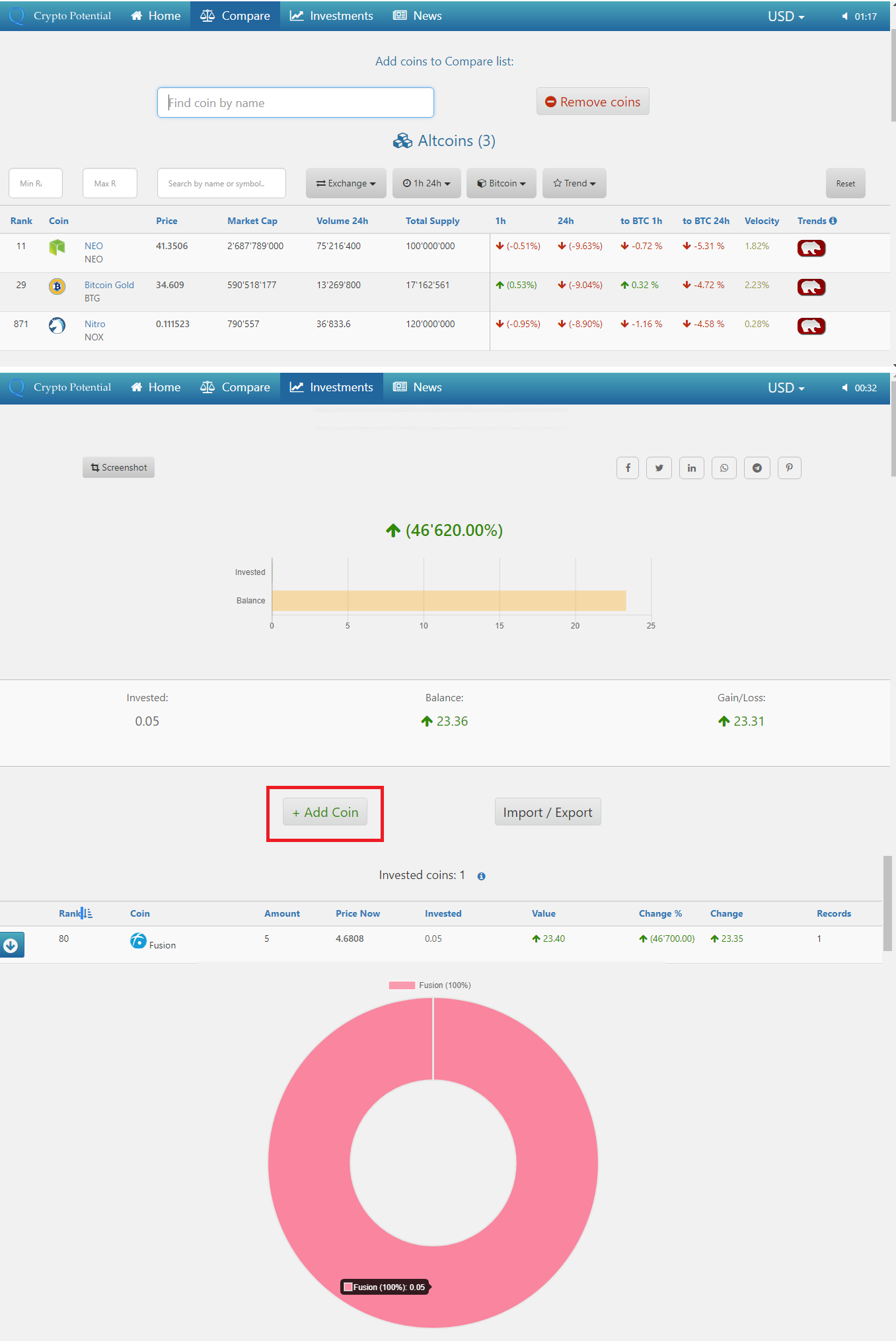Viewport: 896px width, 1341px height.
Task: Select the highlighted Investments tab on Investments page
Action: pos(332,387)
